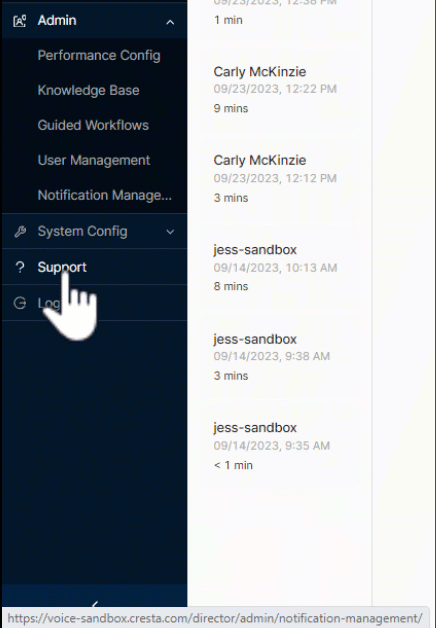Click the '< 1 min' duration text

pyautogui.click(x=233, y=465)
